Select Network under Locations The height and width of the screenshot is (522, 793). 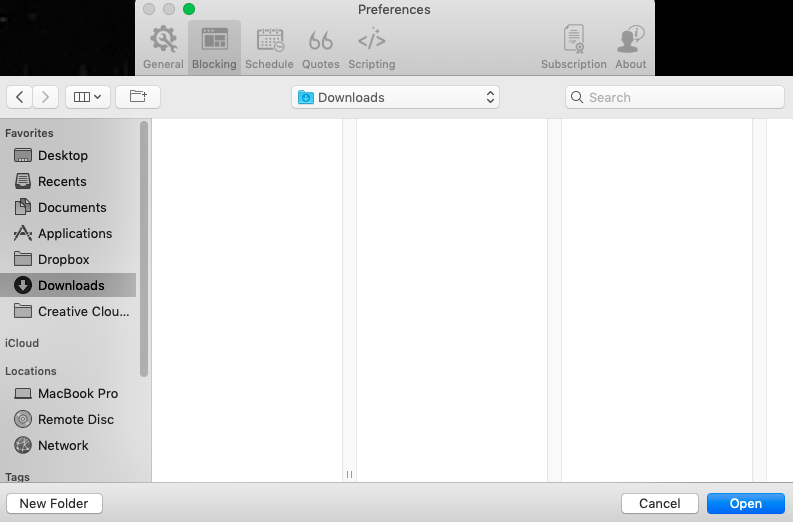[68, 445]
